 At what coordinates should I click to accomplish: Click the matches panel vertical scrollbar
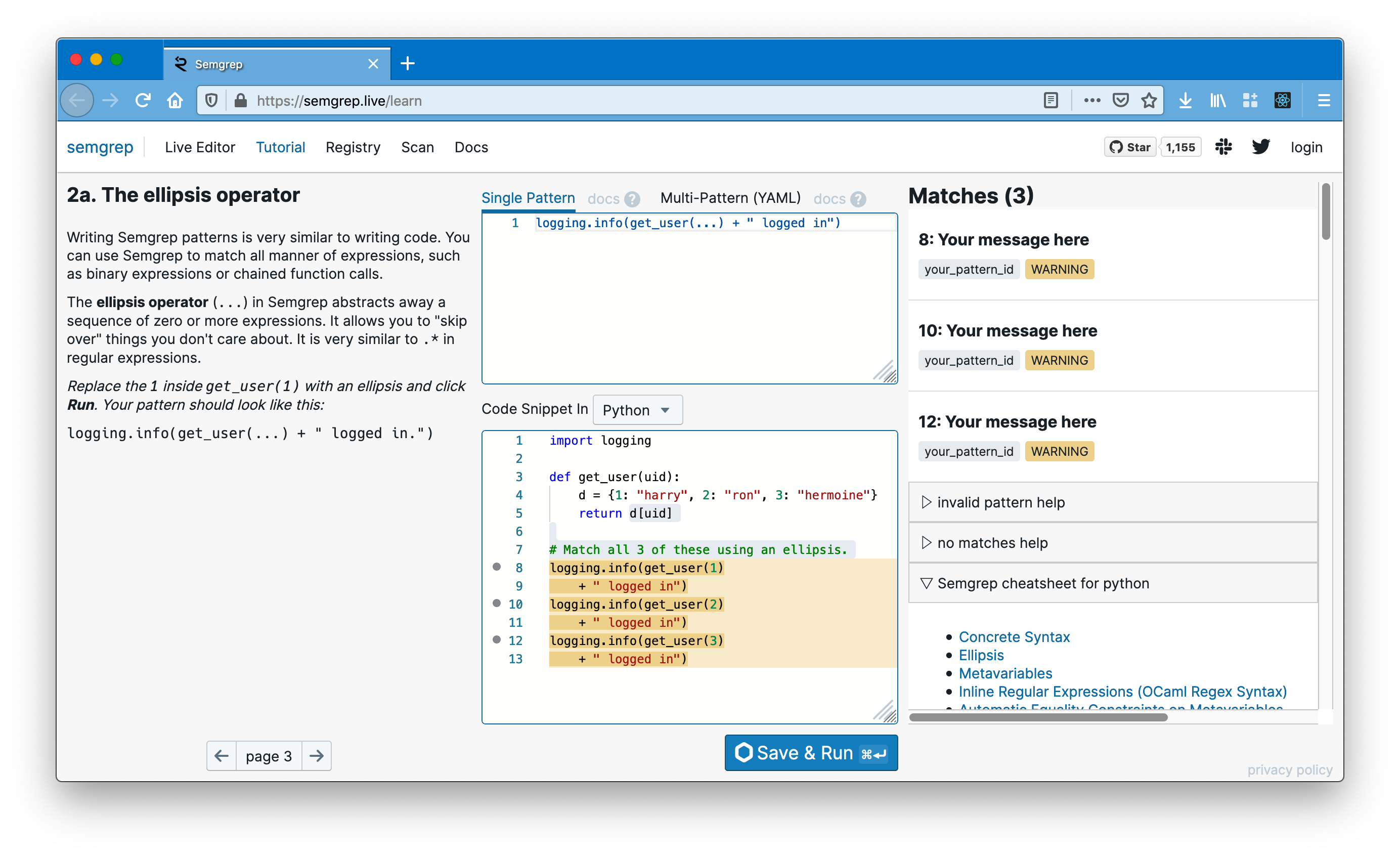(1326, 211)
